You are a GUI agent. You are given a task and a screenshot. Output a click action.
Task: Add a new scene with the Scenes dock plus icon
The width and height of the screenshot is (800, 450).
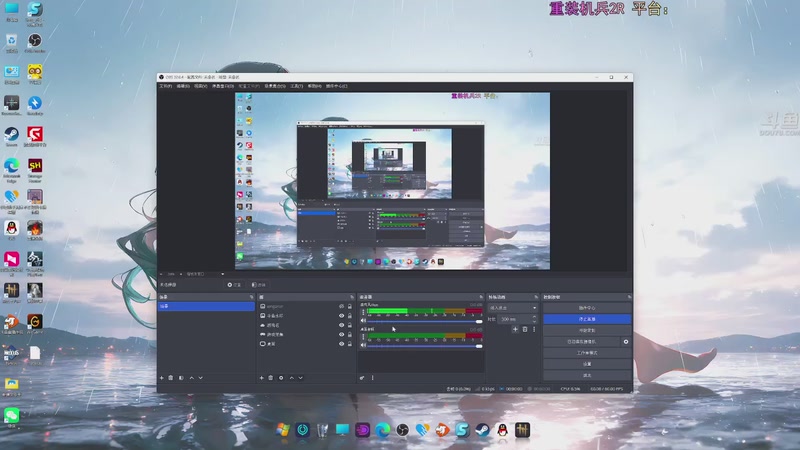(162, 378)
